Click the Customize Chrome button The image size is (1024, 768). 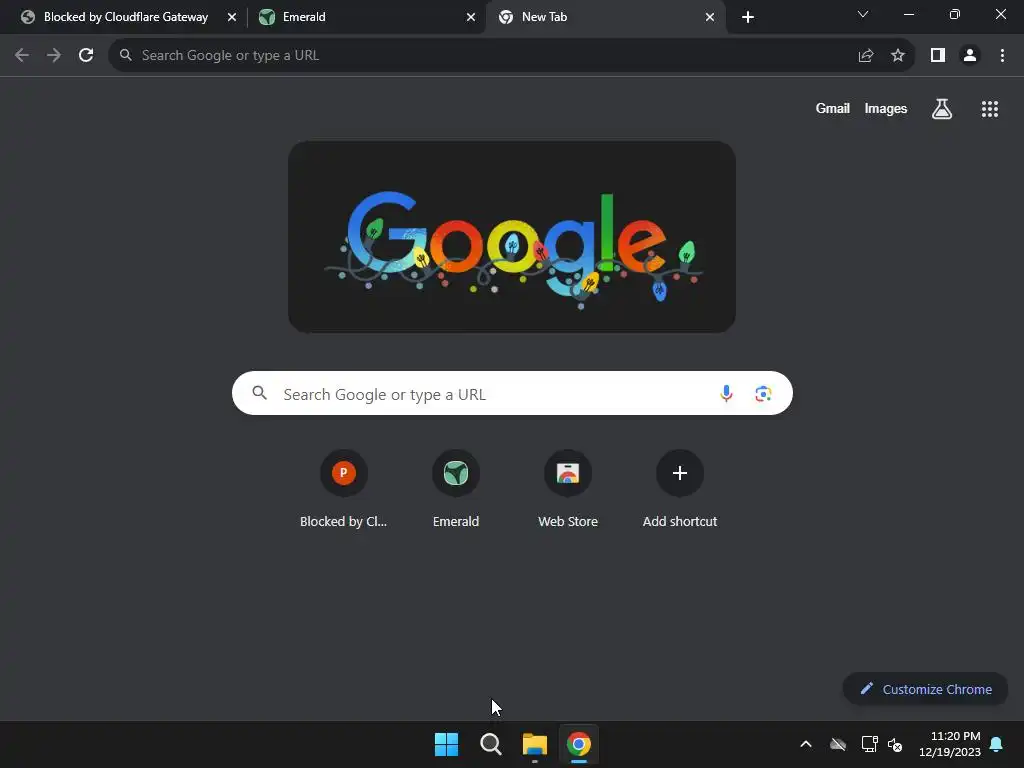coord(925,689)
